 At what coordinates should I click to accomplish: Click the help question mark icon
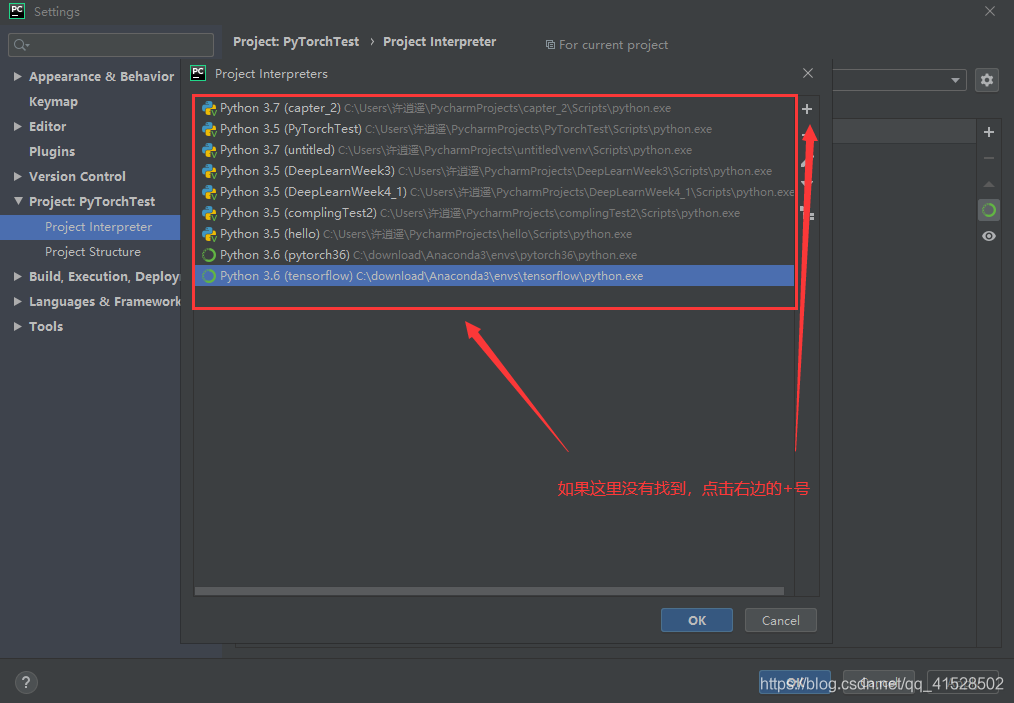tap(26, 683)
